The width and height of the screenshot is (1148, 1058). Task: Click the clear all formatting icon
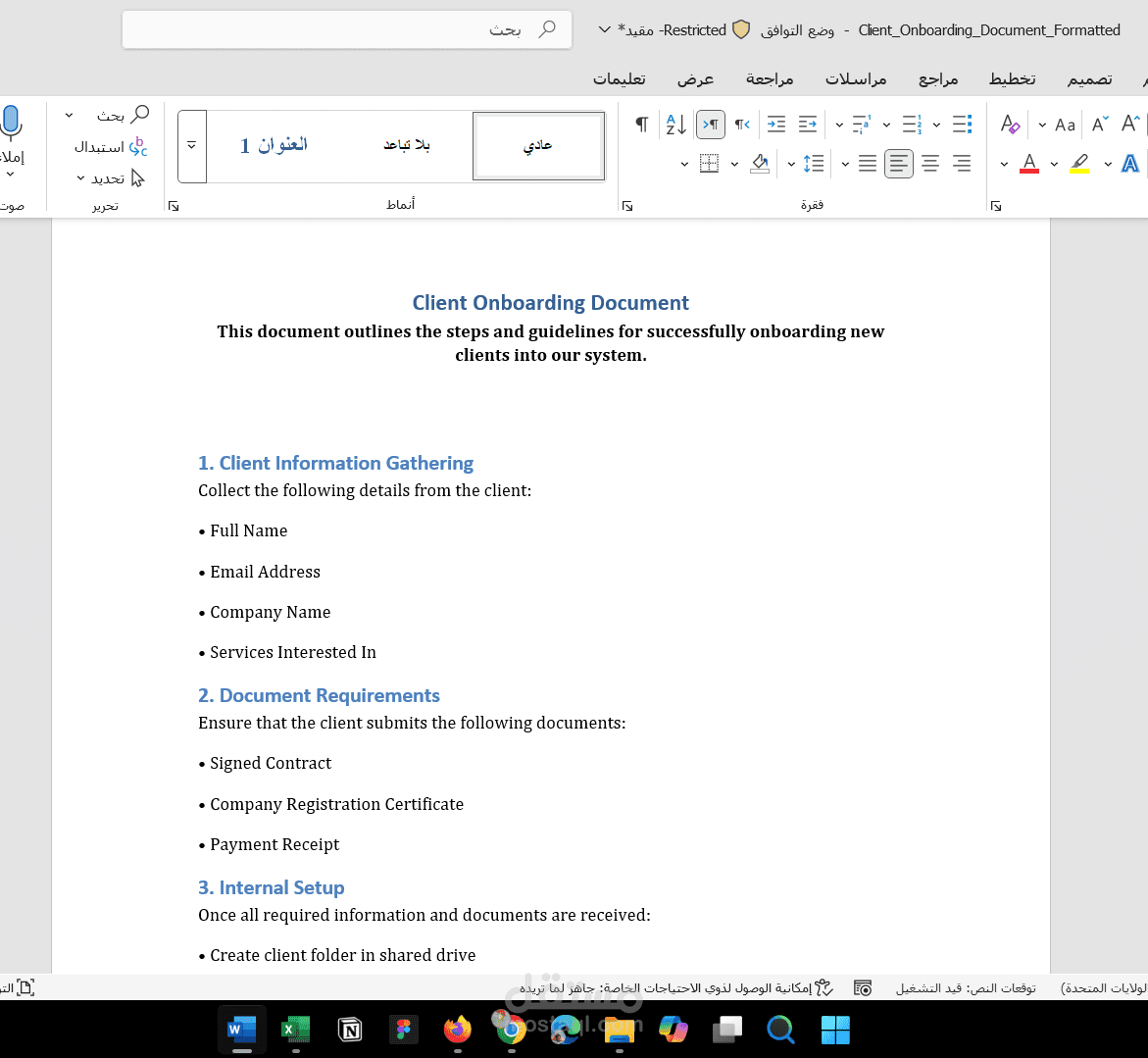[1011, 125]
